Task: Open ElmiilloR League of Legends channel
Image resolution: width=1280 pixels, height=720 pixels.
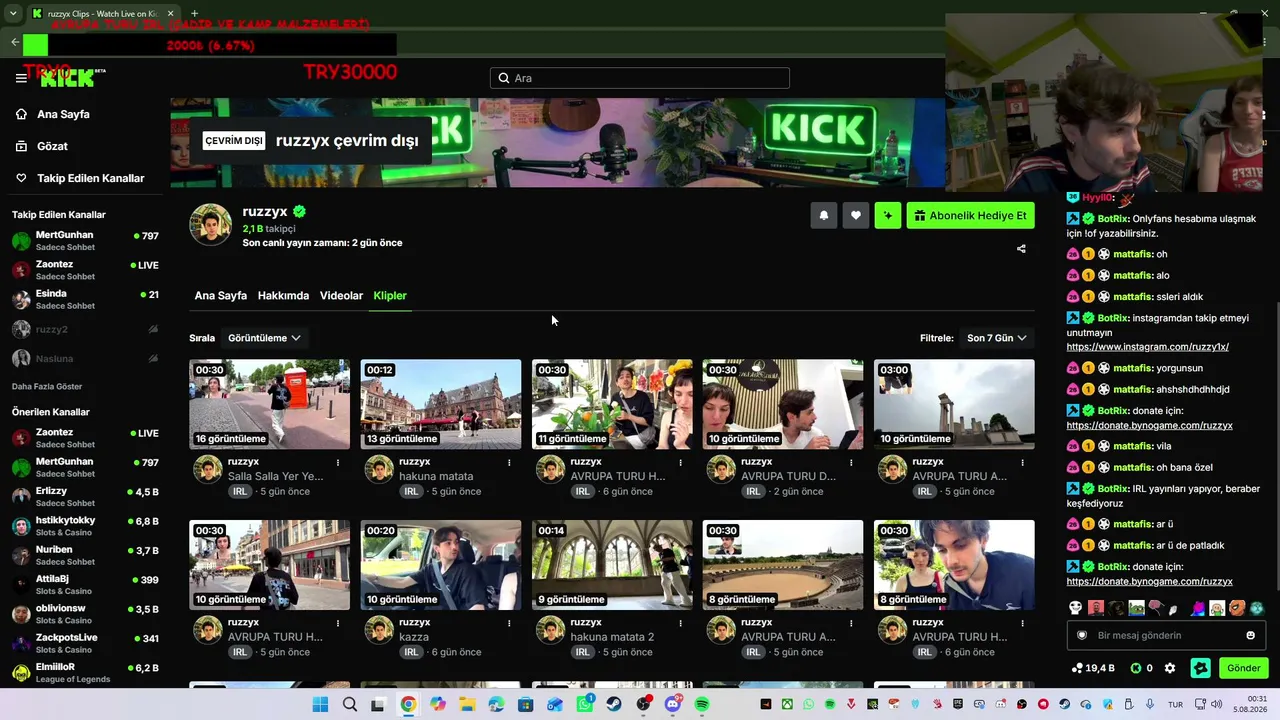Action: click(85, 672)
